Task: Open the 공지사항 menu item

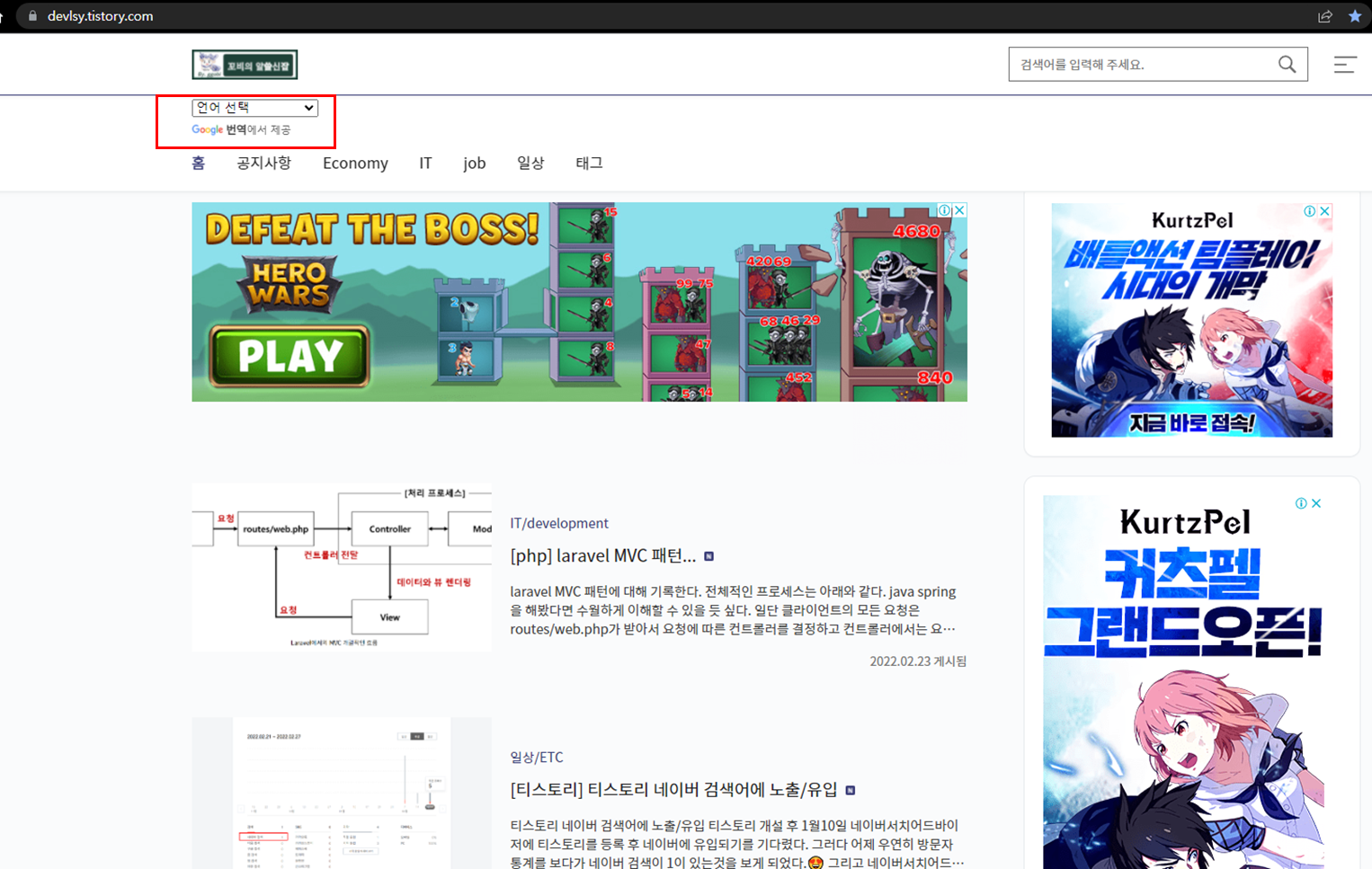Action: click(x=263, y=163)
